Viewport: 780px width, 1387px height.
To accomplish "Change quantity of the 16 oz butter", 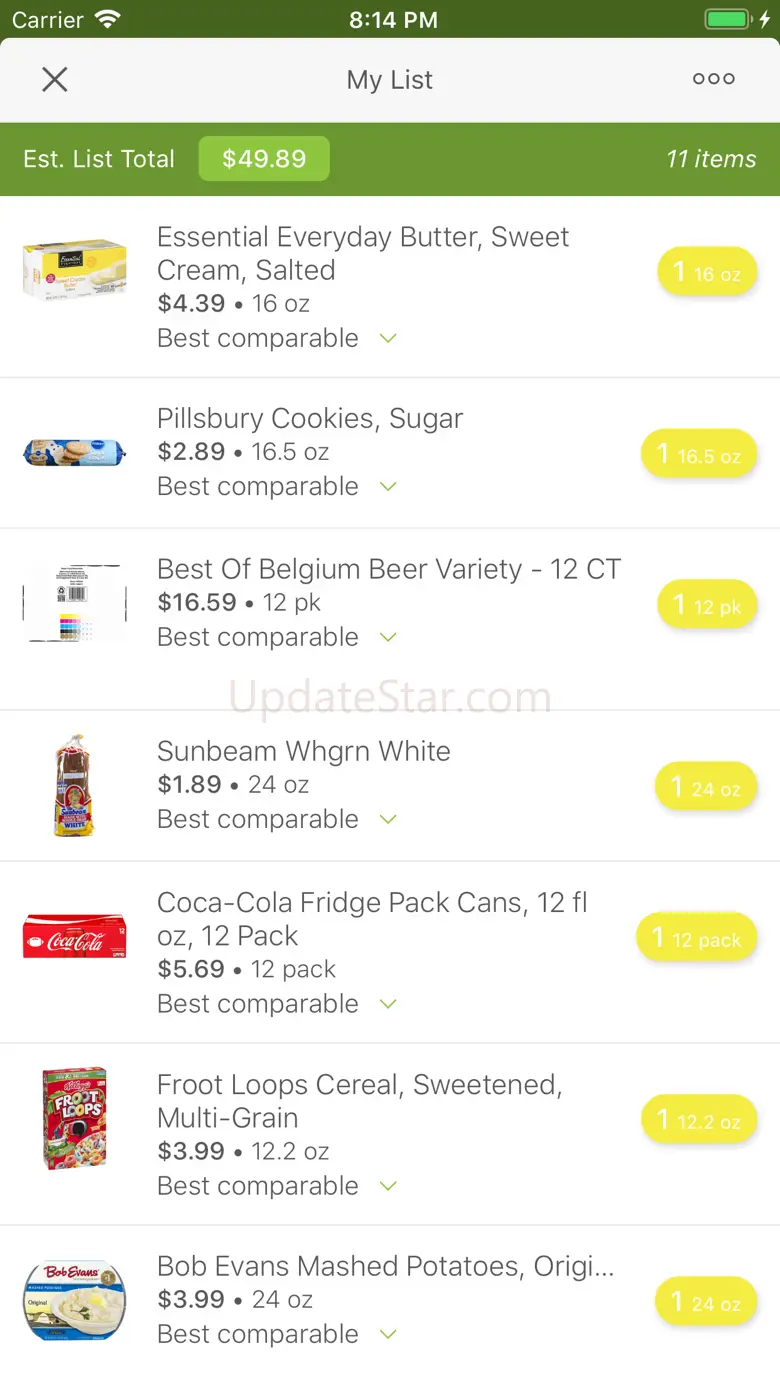I will tap(707, 272).
